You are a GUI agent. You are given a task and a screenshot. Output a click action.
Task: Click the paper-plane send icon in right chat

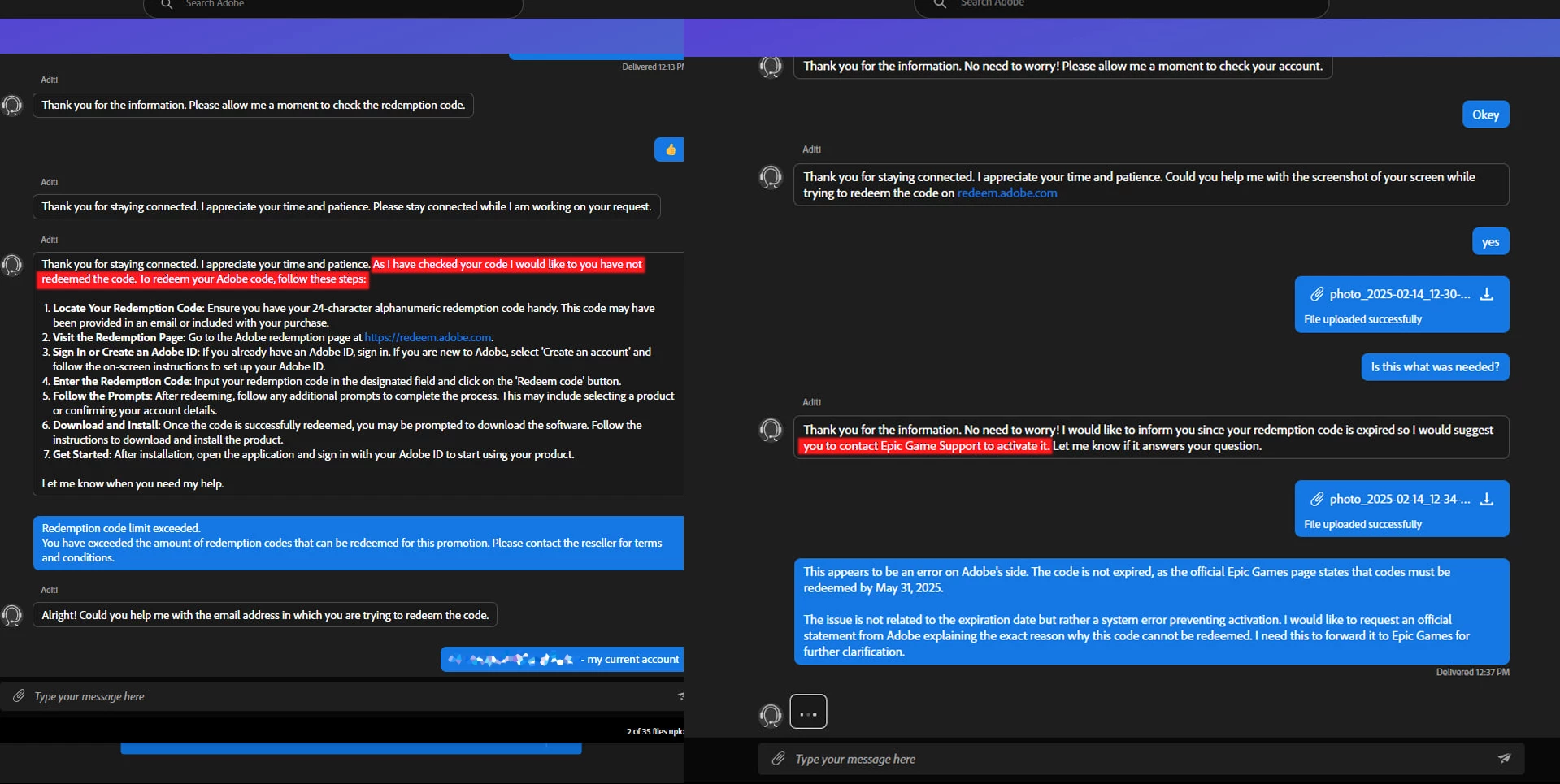coord(1505,758)
